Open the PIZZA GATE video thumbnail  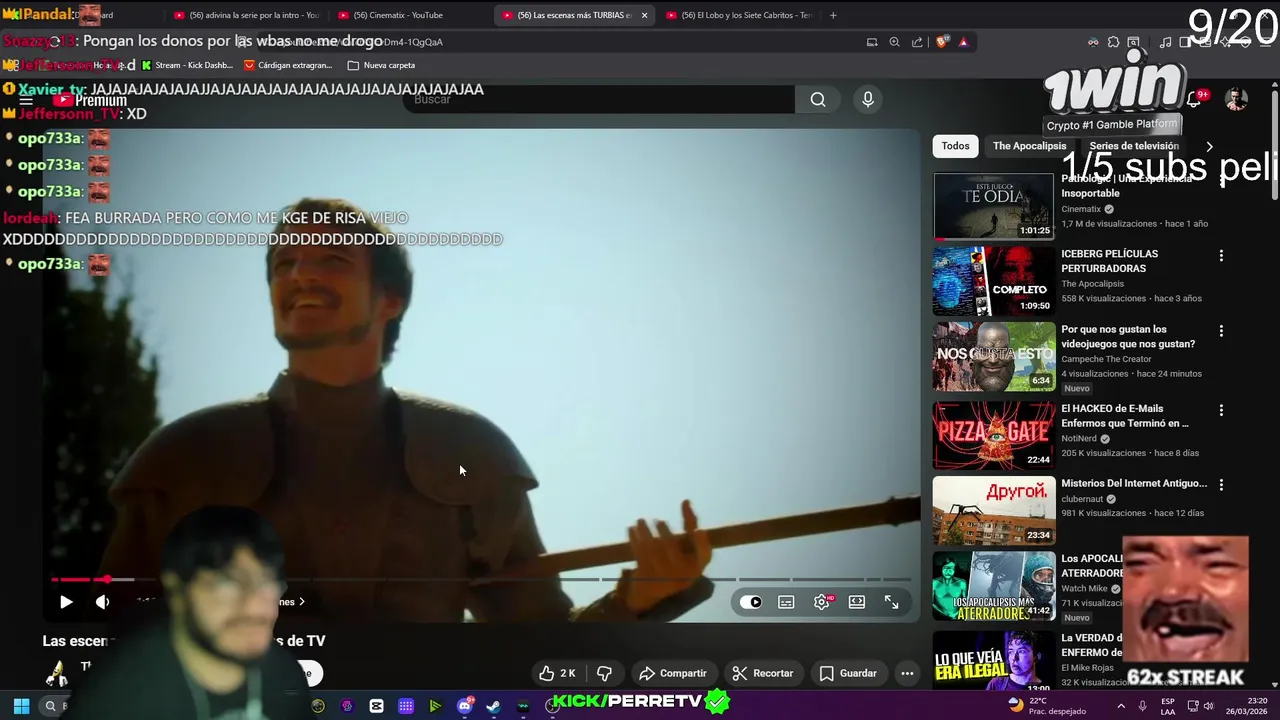(x=994, y=435)
